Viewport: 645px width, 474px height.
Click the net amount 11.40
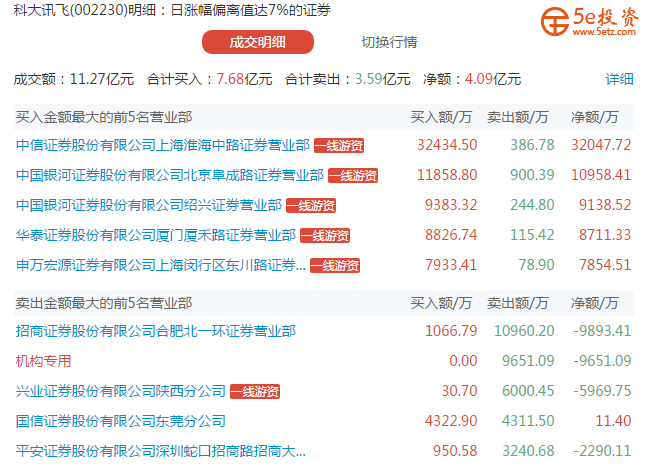[613, 421]
